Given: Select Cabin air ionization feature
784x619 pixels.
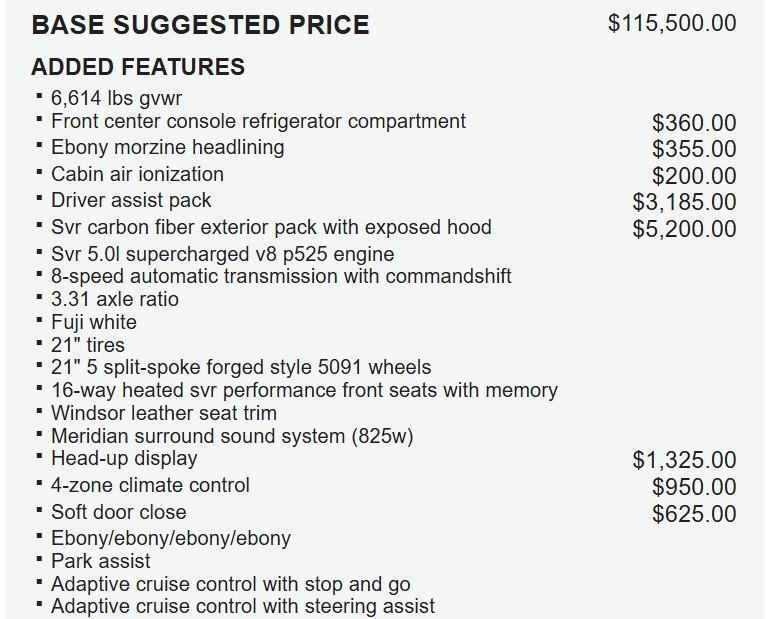Looking at the screenshot, I should coord(138,174).
